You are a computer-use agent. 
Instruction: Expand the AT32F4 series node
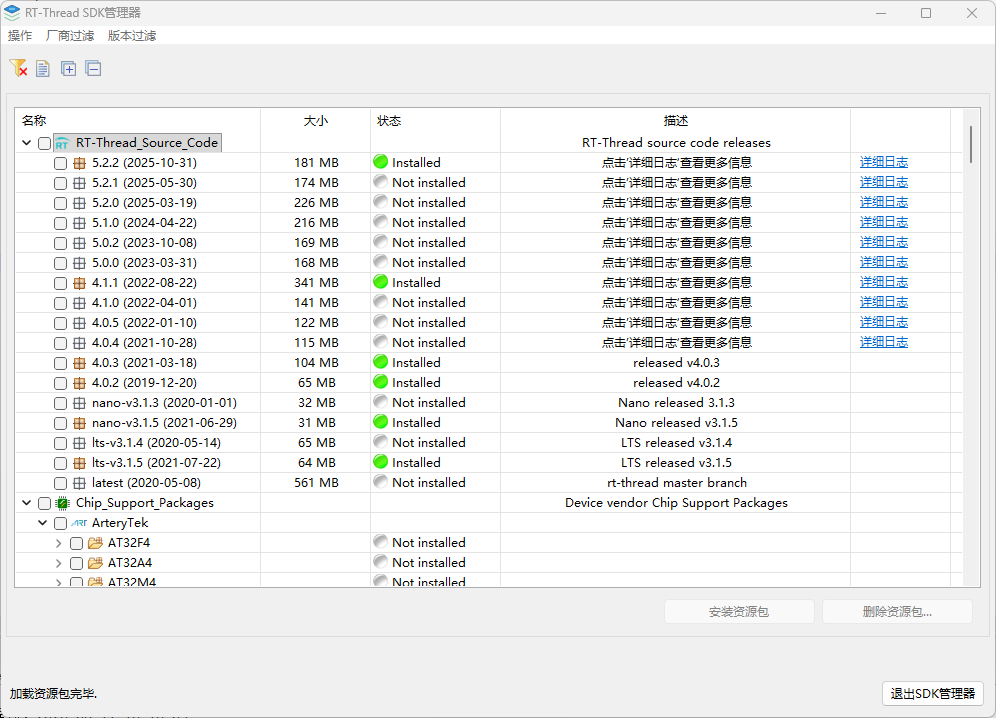(58, 543)
